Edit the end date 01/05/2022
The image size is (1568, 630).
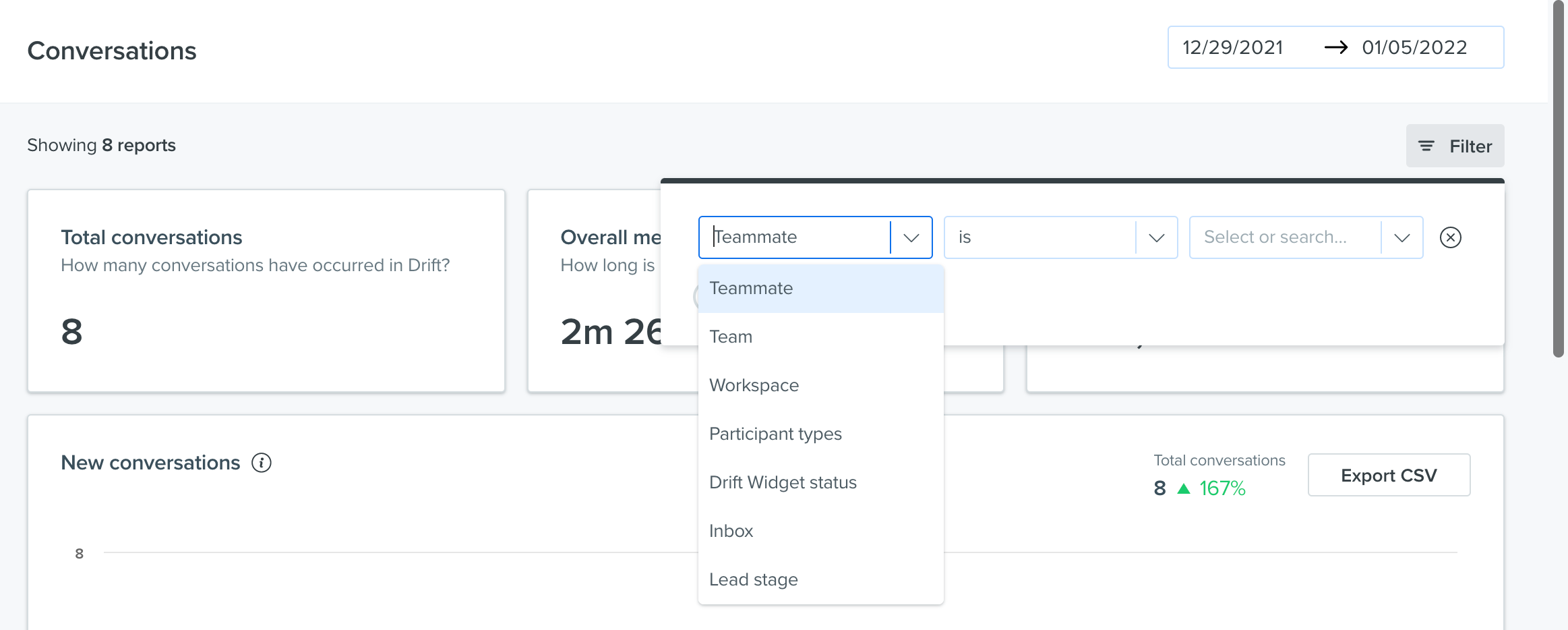[1414, 47]
